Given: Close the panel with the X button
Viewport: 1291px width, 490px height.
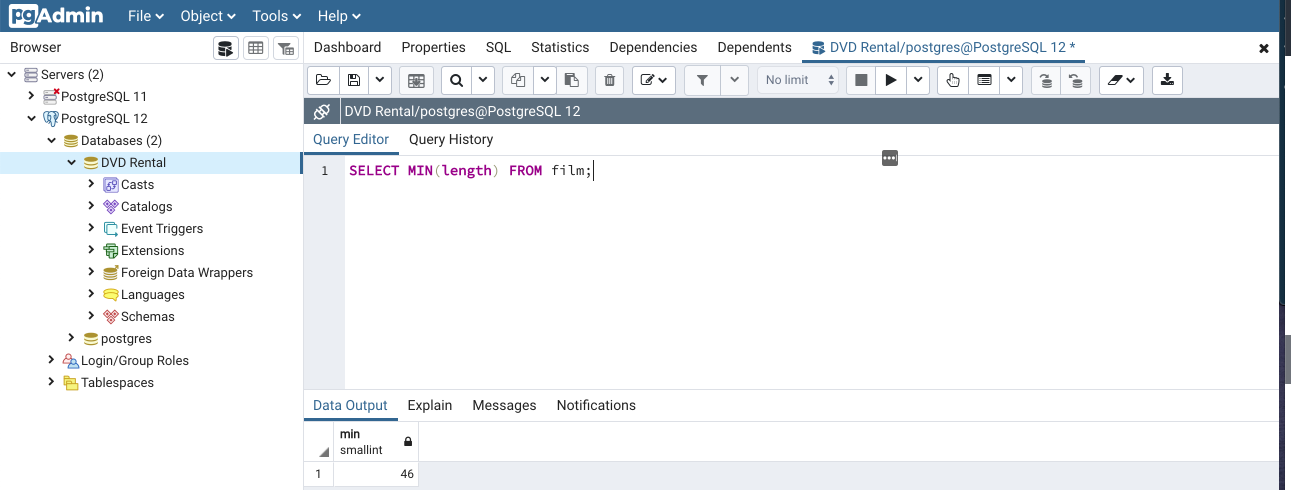Looking at the screenshot, I should tap(1264, 48).
